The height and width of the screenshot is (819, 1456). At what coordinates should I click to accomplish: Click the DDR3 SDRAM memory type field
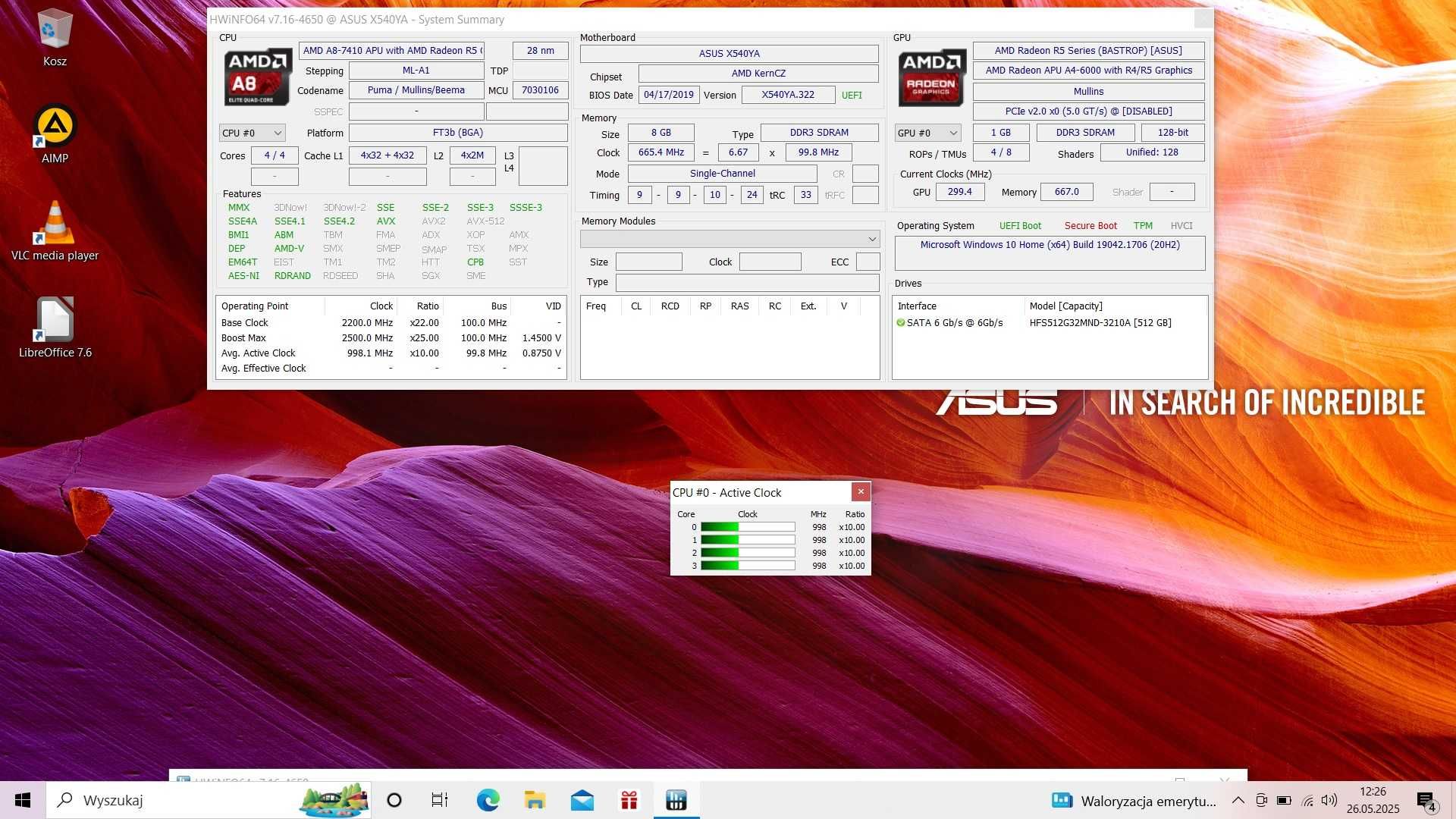coord(819,133)
